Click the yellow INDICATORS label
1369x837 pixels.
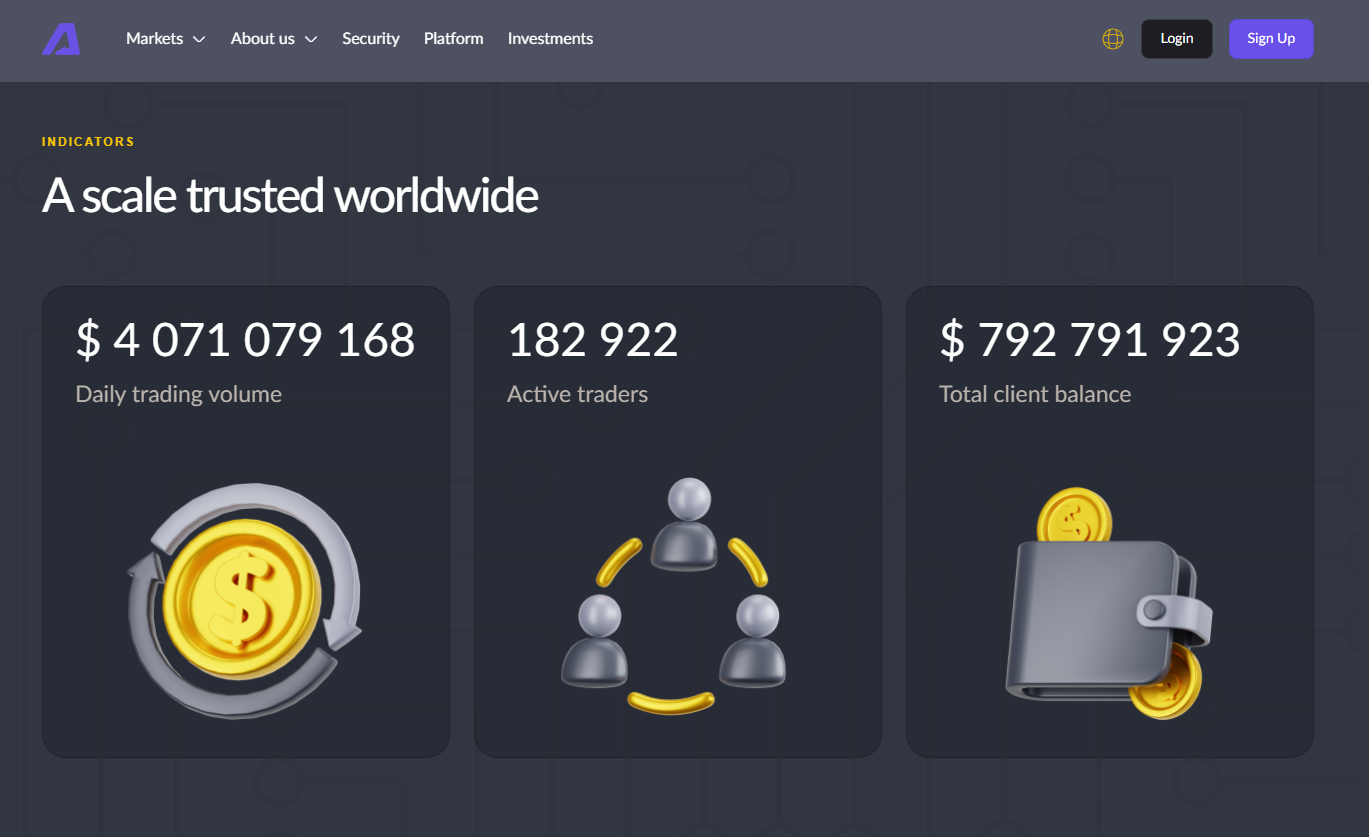click(x=88, y=142)
